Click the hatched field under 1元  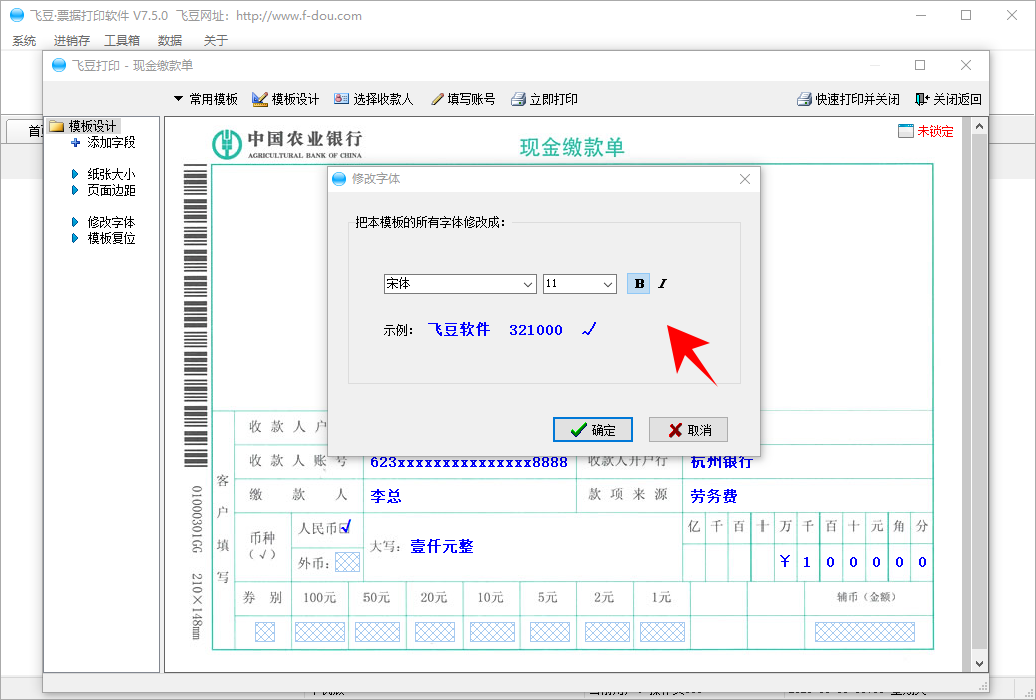pos(662,632)
